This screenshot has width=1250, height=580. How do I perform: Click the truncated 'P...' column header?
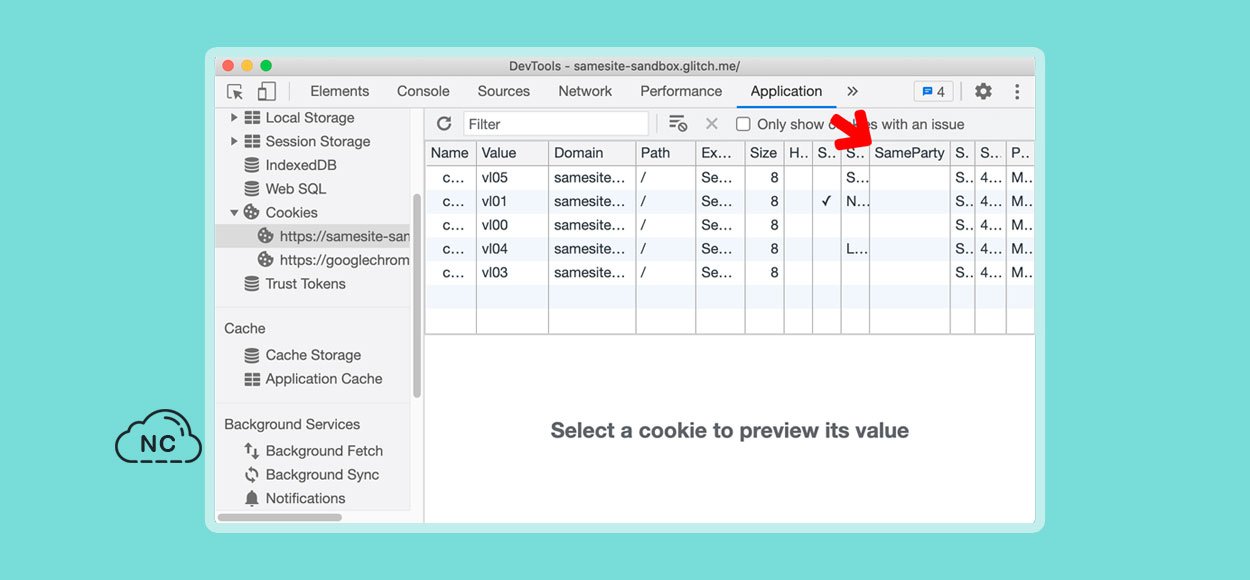coord(1020,153)
